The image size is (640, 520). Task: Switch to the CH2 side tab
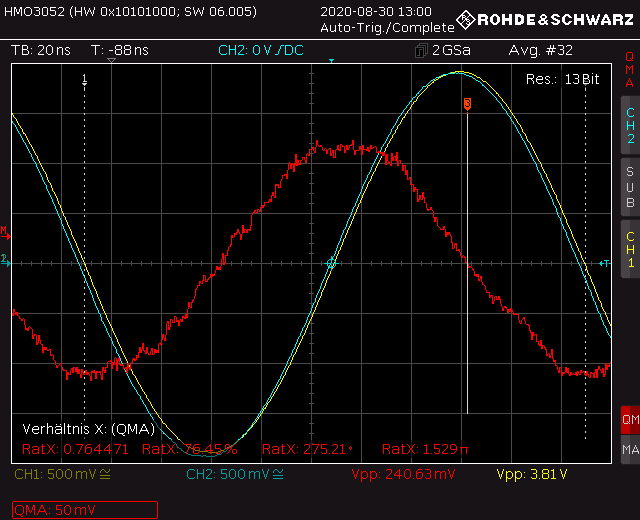tap(629, 125)
